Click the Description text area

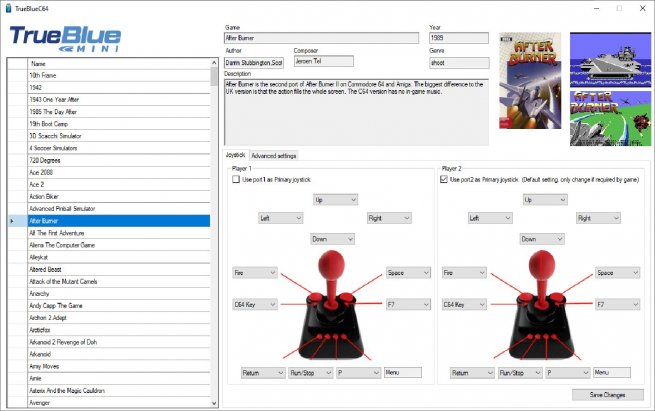point(356,112)
